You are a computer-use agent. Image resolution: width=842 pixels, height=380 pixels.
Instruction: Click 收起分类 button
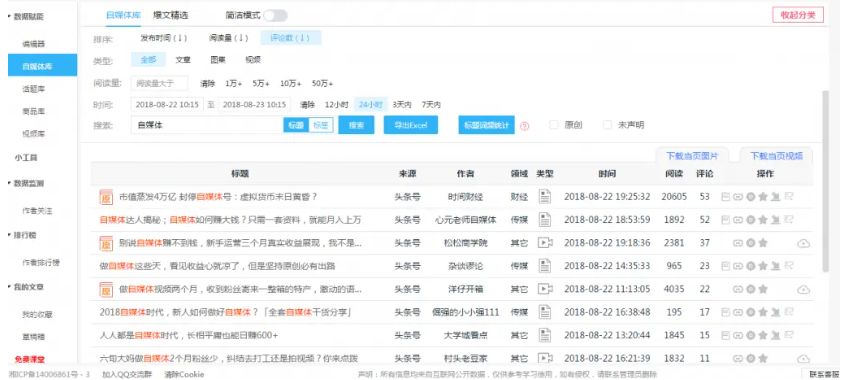pos(798,15)
